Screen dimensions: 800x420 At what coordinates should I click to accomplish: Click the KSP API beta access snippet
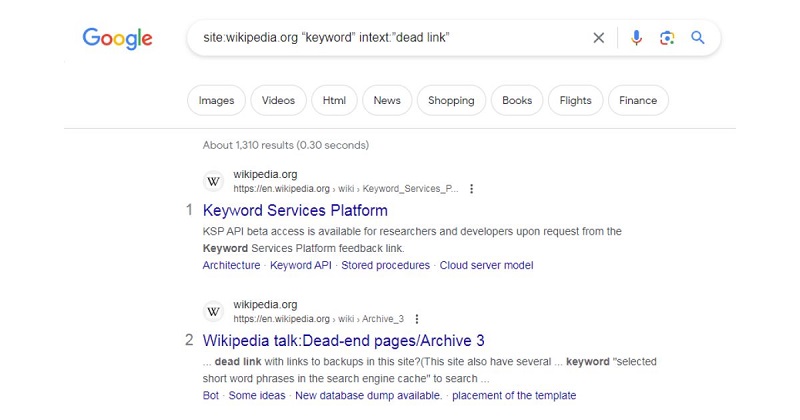coord(412,240)
